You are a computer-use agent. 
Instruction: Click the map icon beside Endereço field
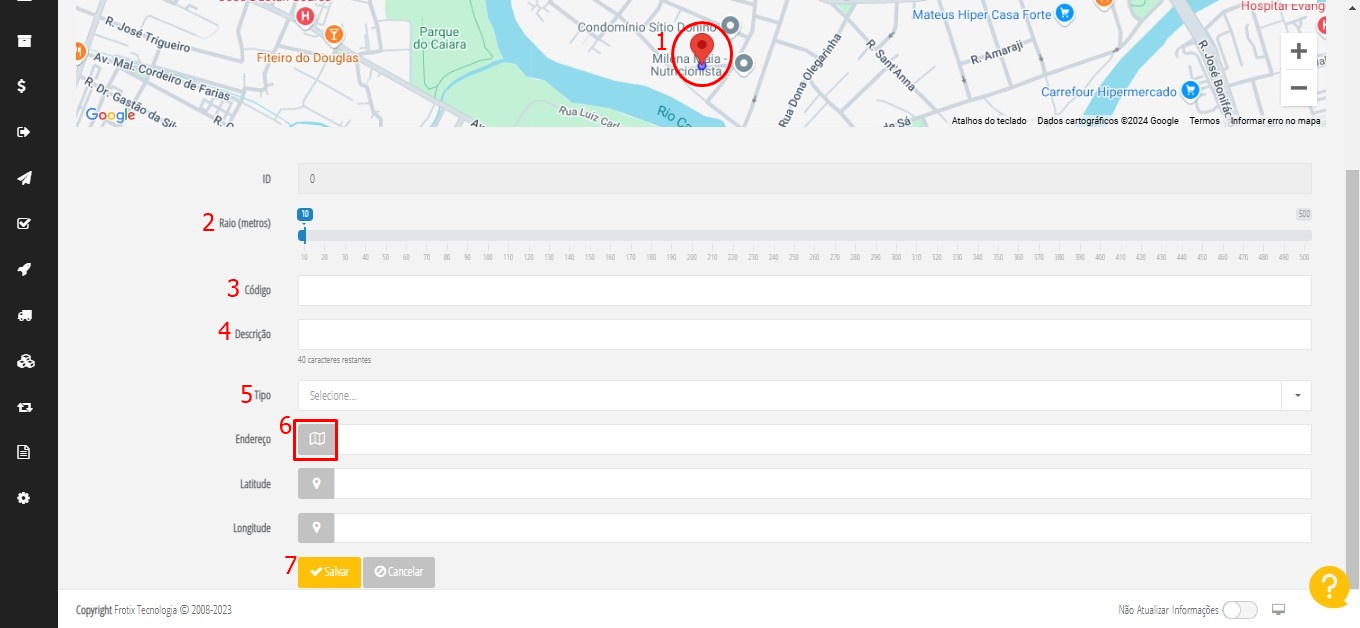click(x=317, y=439)
